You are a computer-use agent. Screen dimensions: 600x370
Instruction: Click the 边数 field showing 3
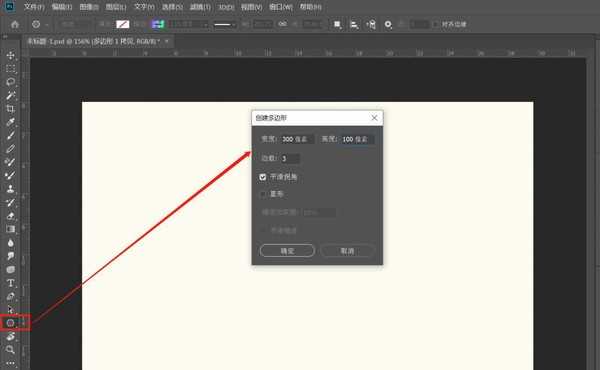pos(290,158)
